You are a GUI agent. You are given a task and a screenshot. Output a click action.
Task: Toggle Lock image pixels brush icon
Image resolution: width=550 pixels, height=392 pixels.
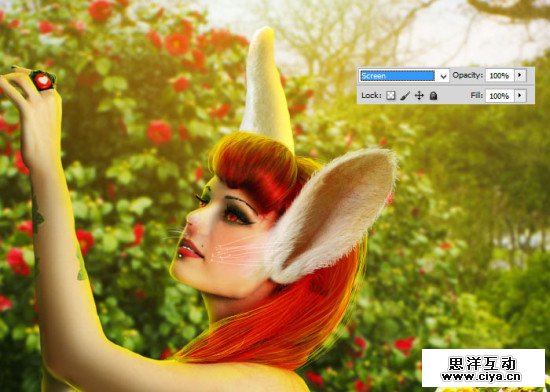coord(405,96)
